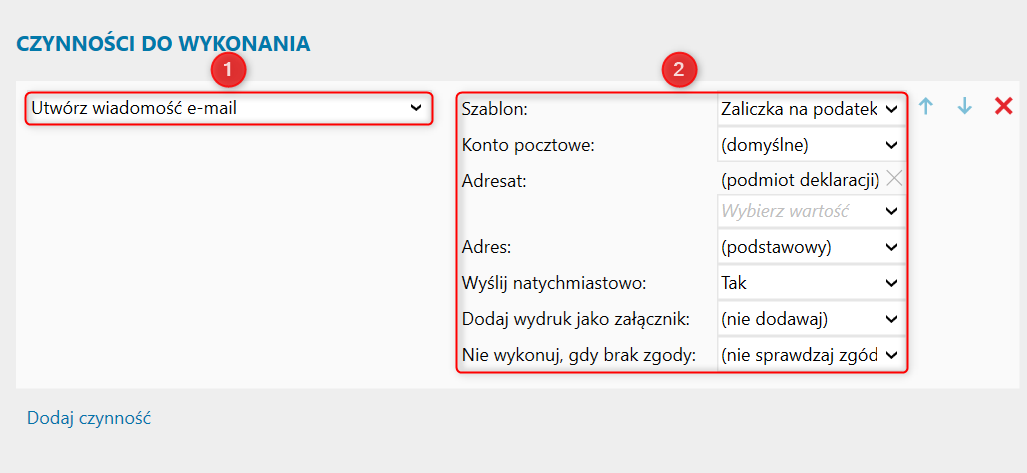Click the 'Czynności do wykonania' heading
The width and height of the screenshot is (1027, 473).
pos(163,43)
